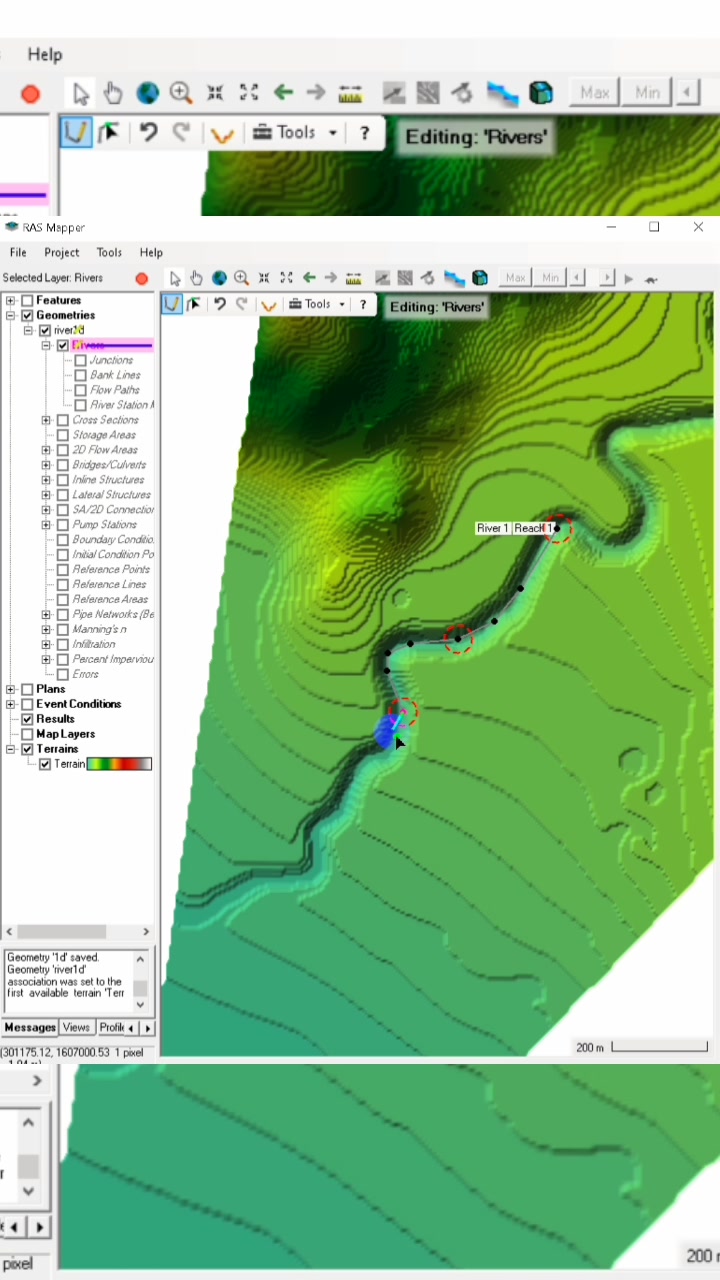Image resolution: width=720 pixels, height=1280 pixels.
Task: Expand the Plans tree node
Action: tap(11, 689)
